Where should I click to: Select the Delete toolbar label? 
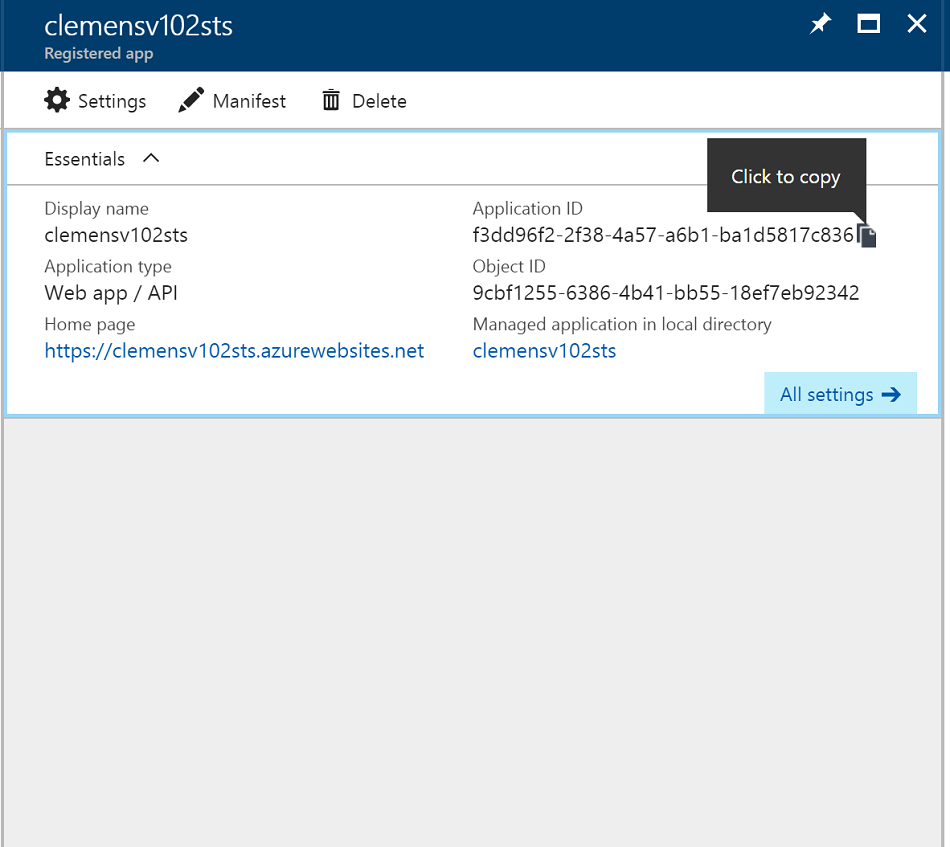coord(379,101)
